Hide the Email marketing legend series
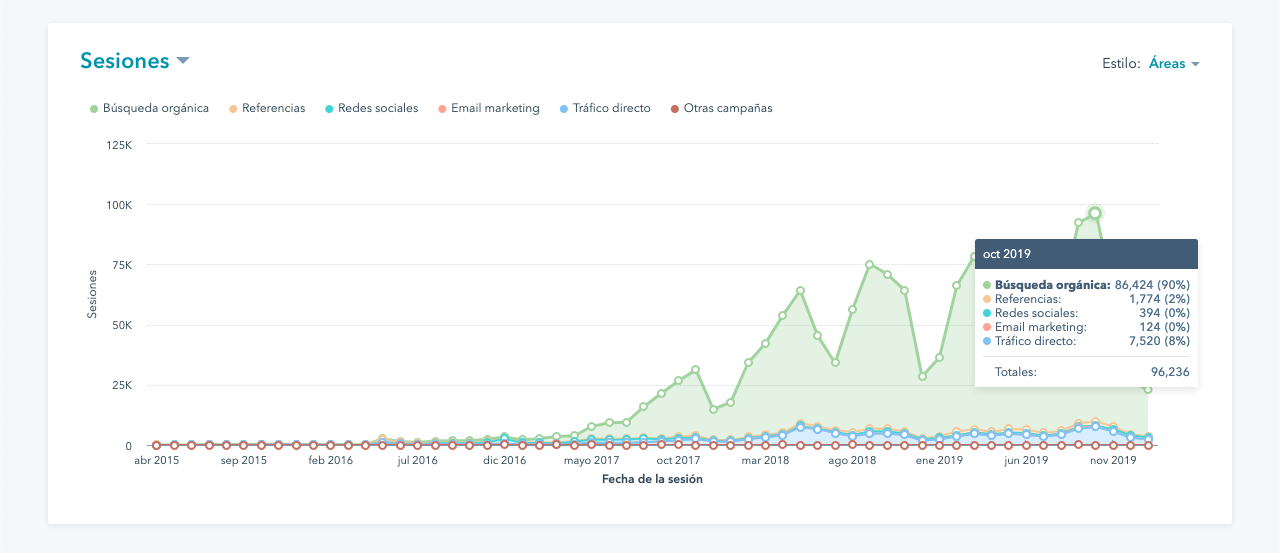 (494, 108)
